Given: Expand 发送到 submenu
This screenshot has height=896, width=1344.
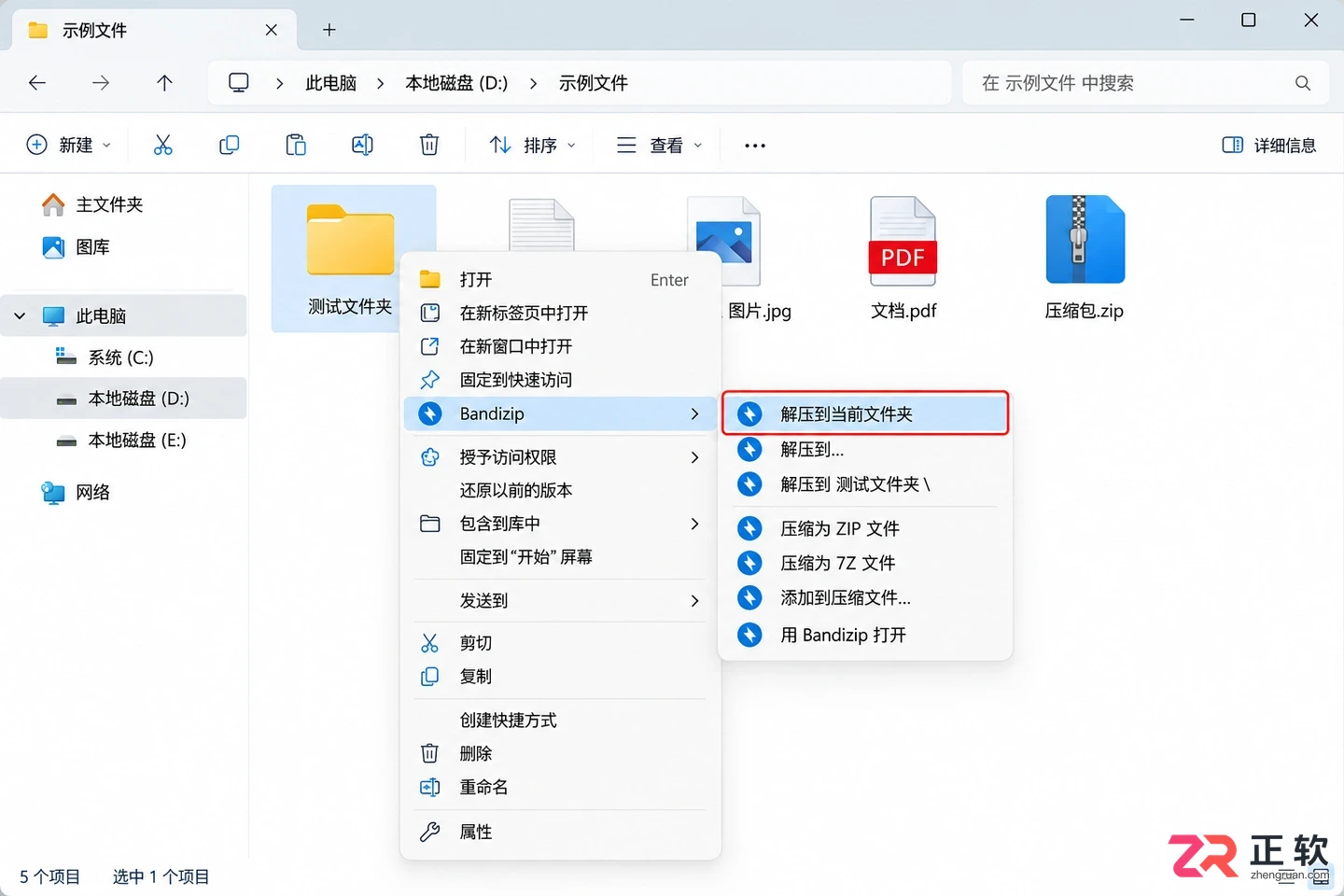Looking at the screenshot, I should pos(560,600).
